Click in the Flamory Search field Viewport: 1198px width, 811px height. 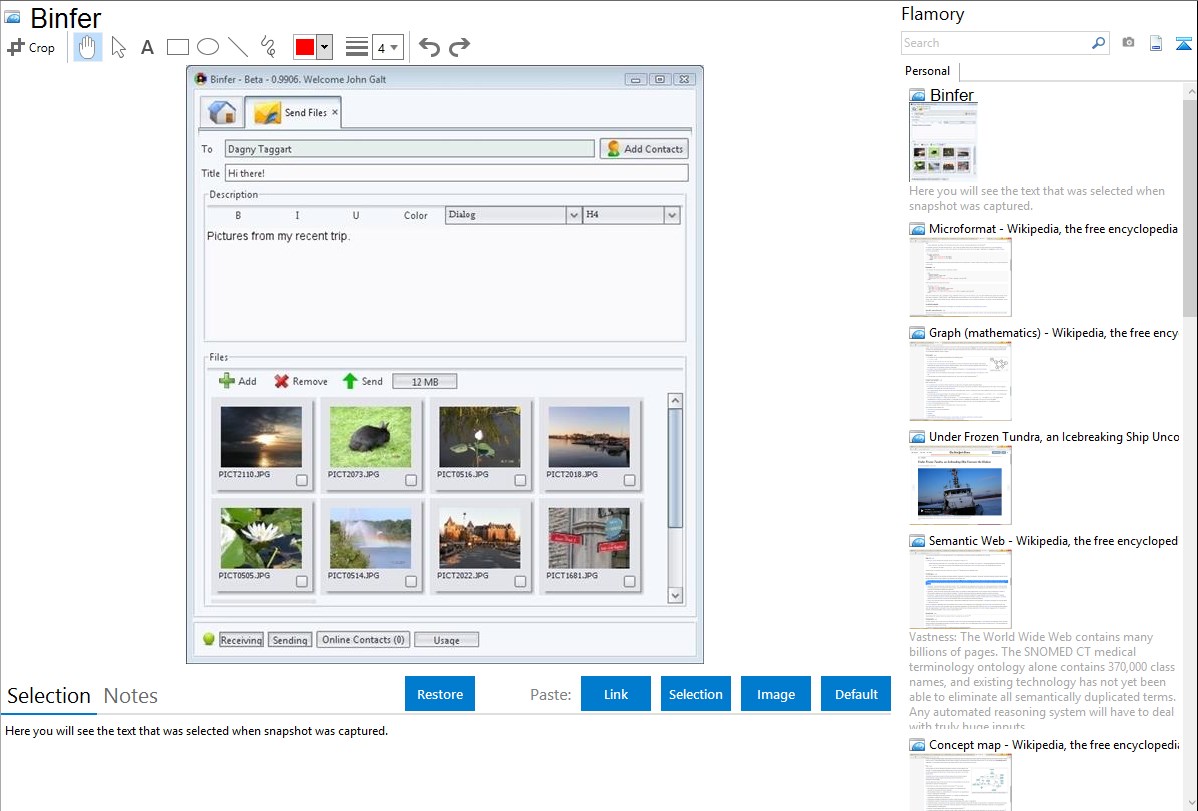tap(995, 43)
